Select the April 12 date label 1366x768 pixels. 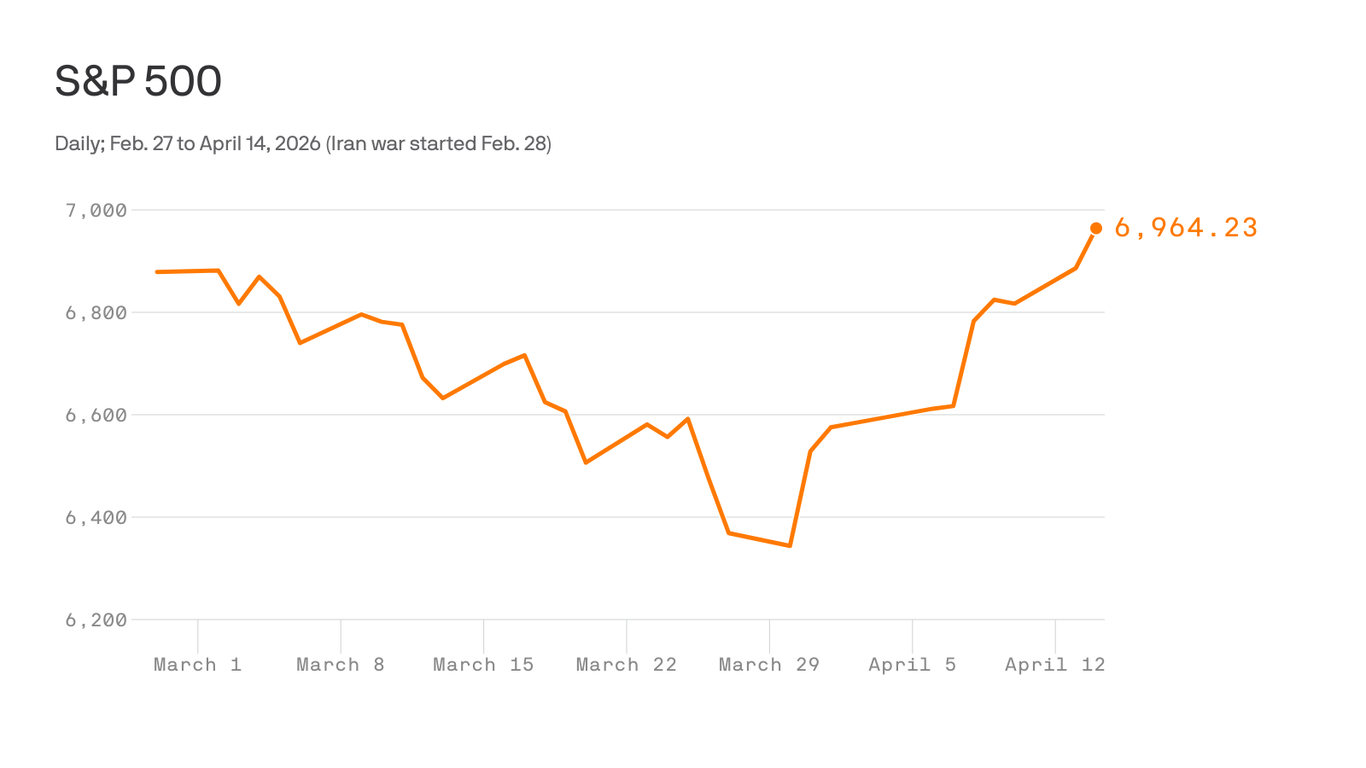1055,665
